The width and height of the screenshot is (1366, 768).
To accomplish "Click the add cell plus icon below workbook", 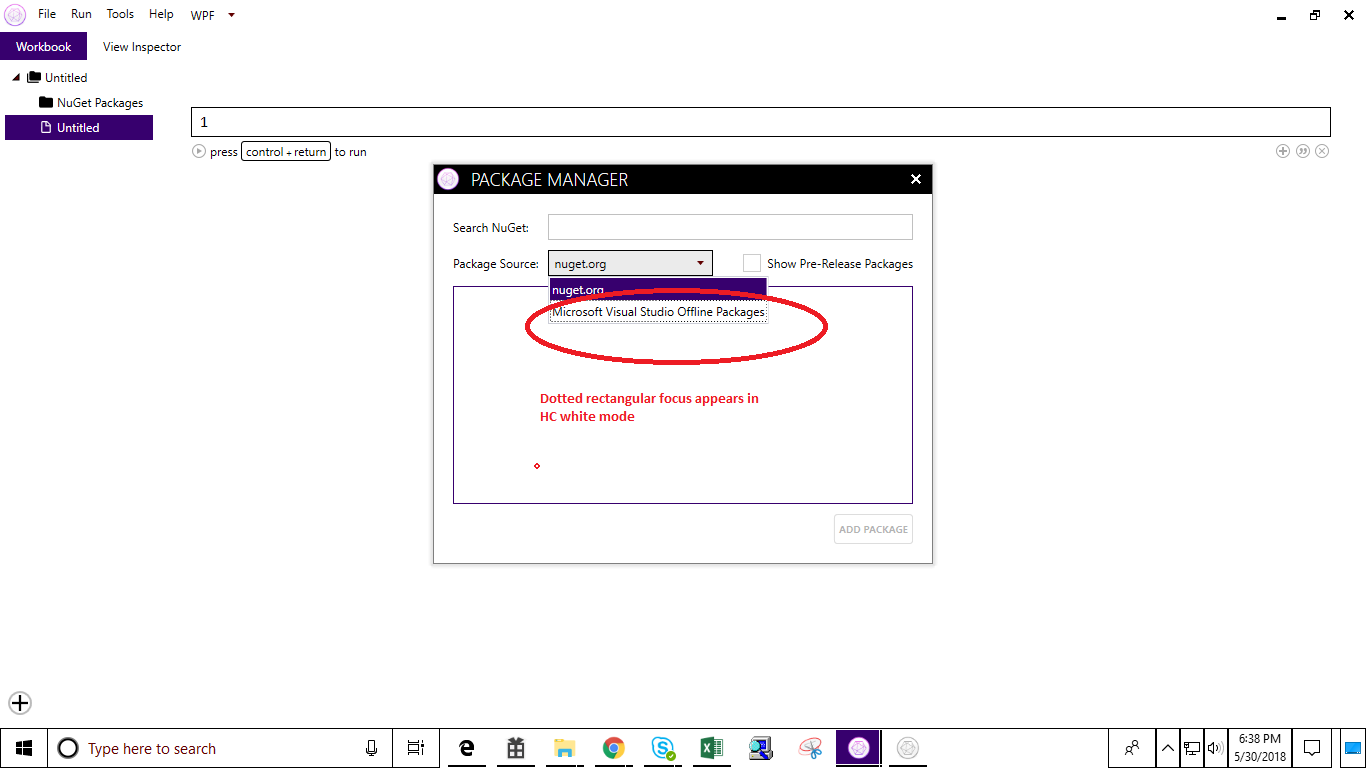I will click(x=1283, y=151).
